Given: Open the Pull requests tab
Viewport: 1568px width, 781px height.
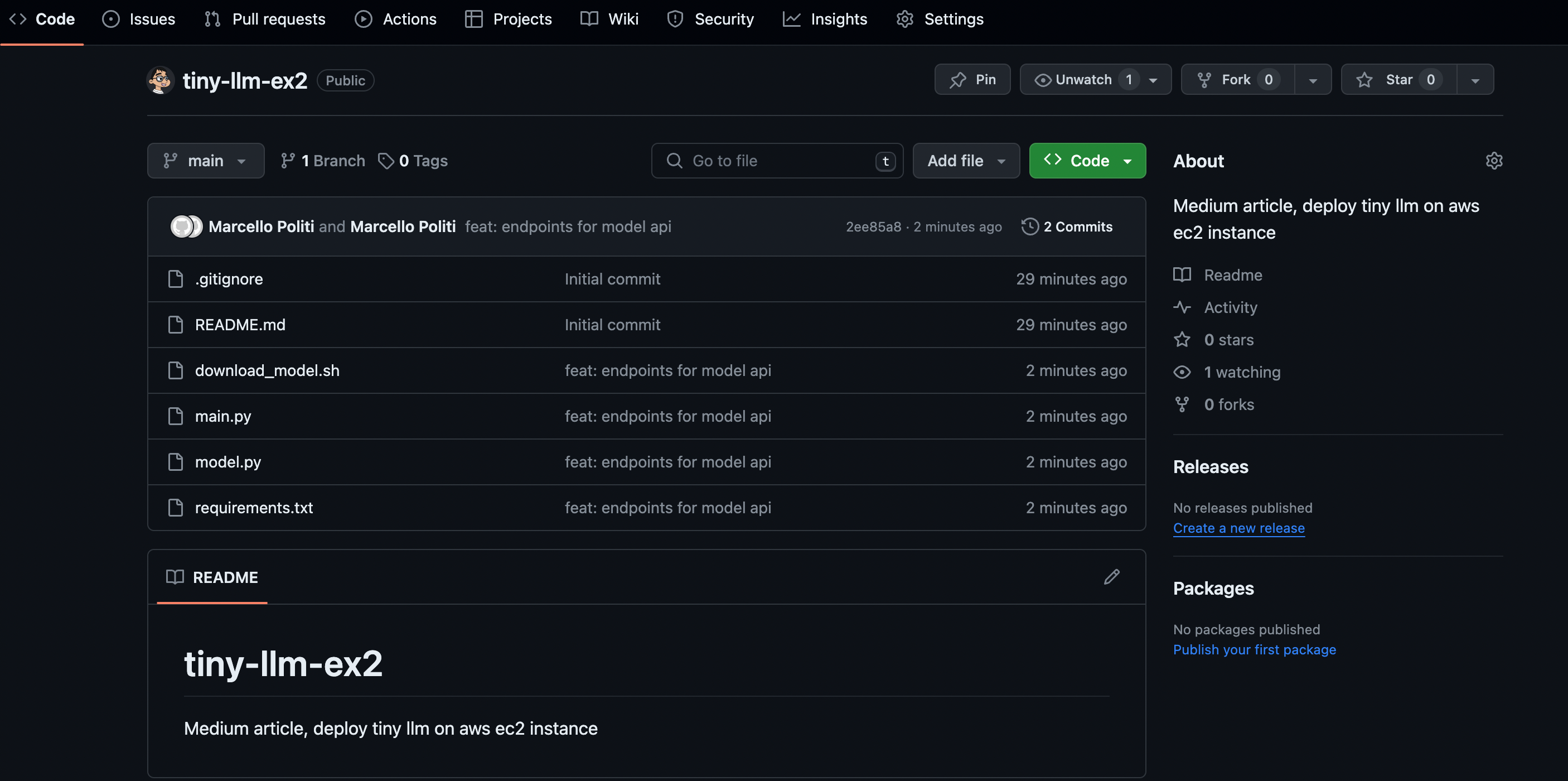Looking at the screenshot, I should click(x=265, y=19).
